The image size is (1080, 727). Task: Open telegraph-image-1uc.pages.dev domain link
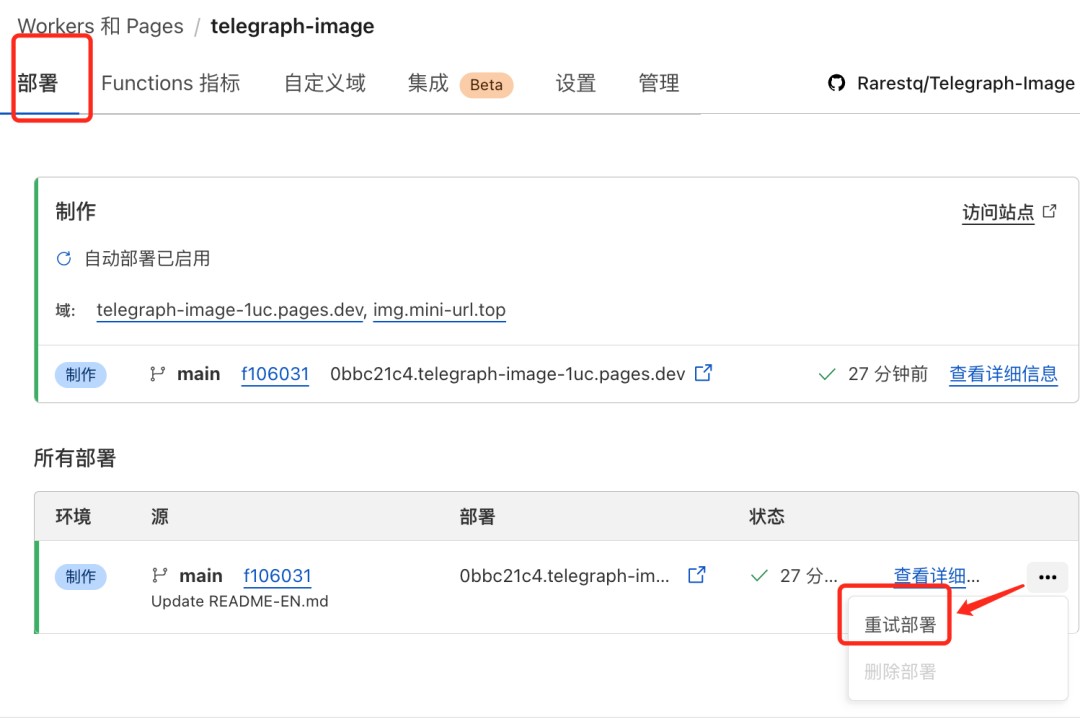tap(230, 310)
